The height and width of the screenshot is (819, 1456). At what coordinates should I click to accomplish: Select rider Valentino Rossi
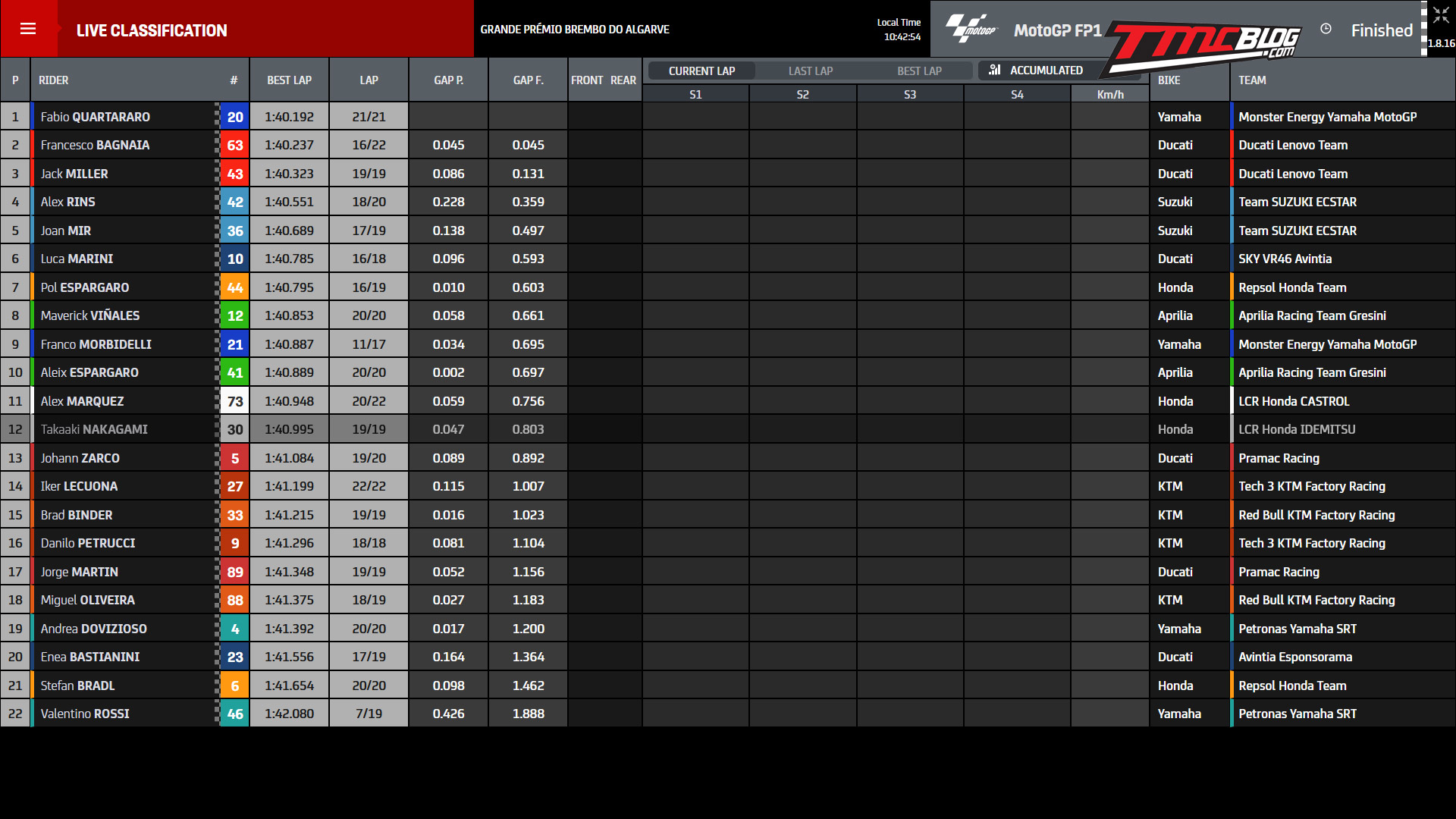(x=85, y=714)
